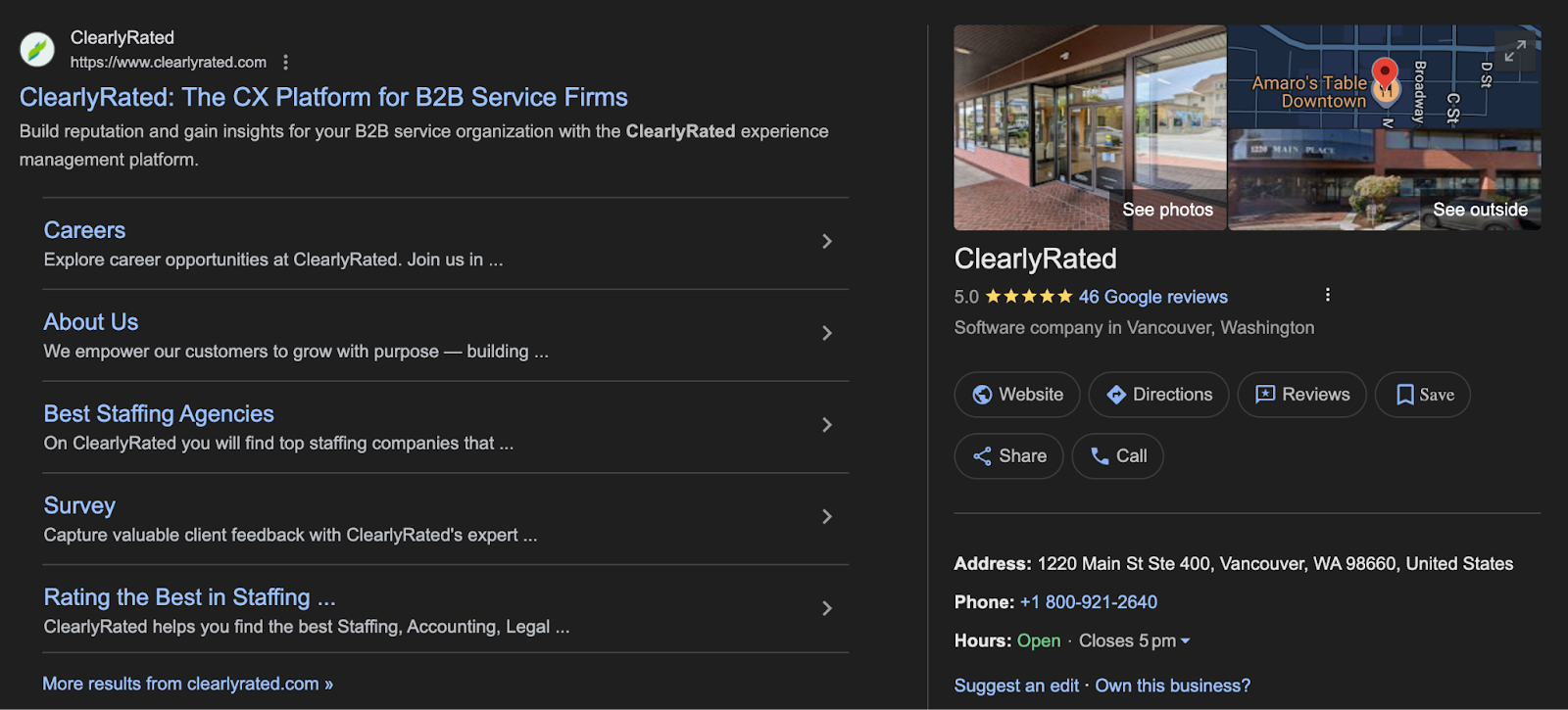1568x710 pixels.
Task: Click the https://www.clearlyrated.com URL text
Action: (168, 62)
